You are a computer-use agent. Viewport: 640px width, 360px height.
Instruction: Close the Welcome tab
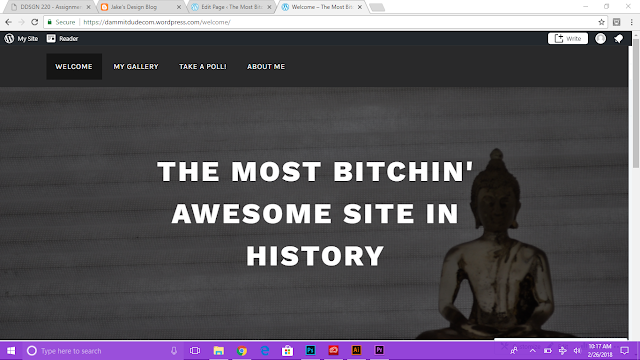click(360, 7)
